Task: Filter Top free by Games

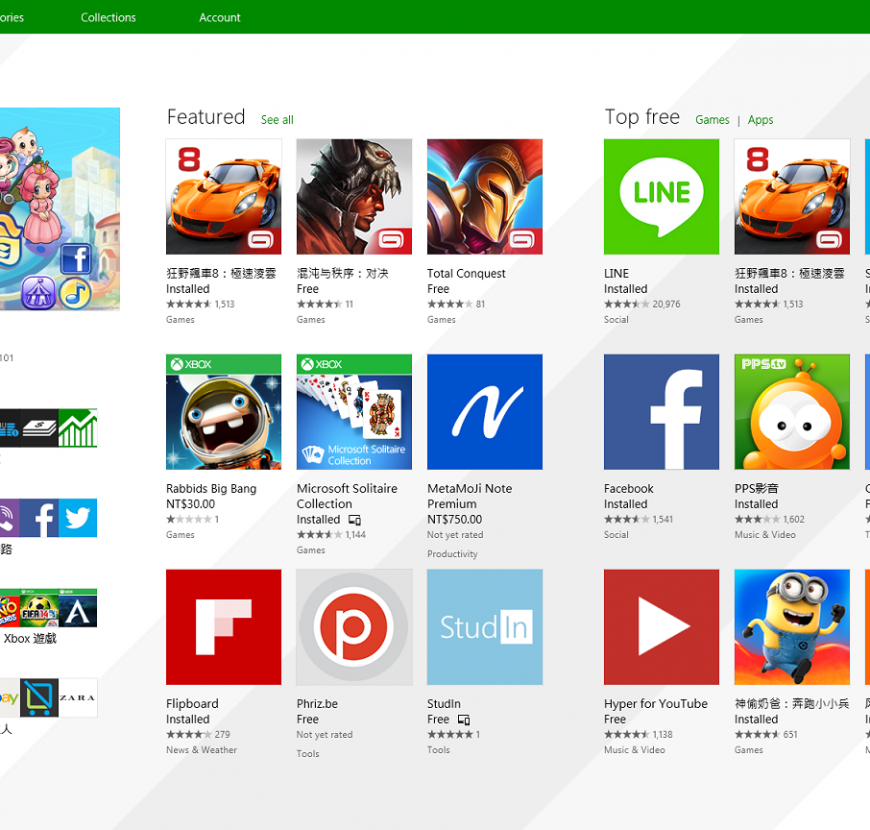Action: (x=712, y=120)
